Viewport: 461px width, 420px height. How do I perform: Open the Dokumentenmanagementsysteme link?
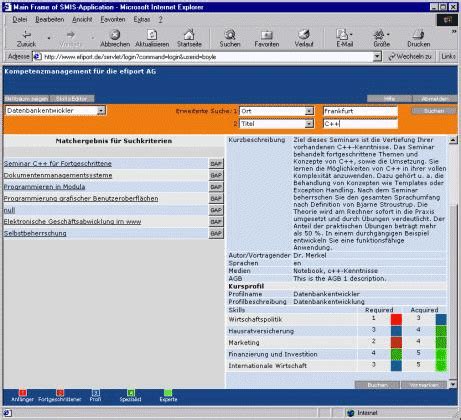(58, 175)
